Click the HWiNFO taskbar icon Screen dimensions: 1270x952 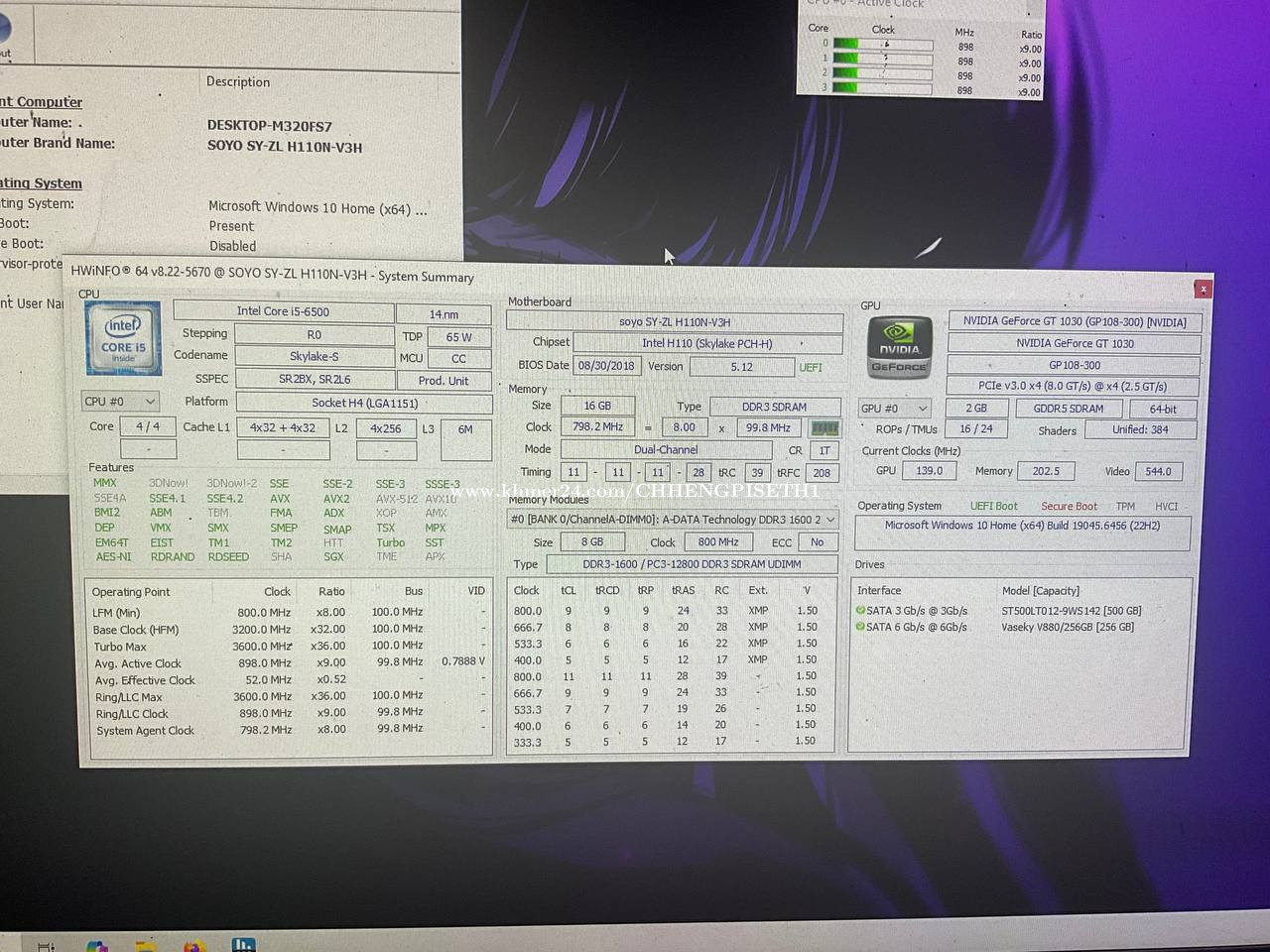pyautogui.click(x=243, y=945)
